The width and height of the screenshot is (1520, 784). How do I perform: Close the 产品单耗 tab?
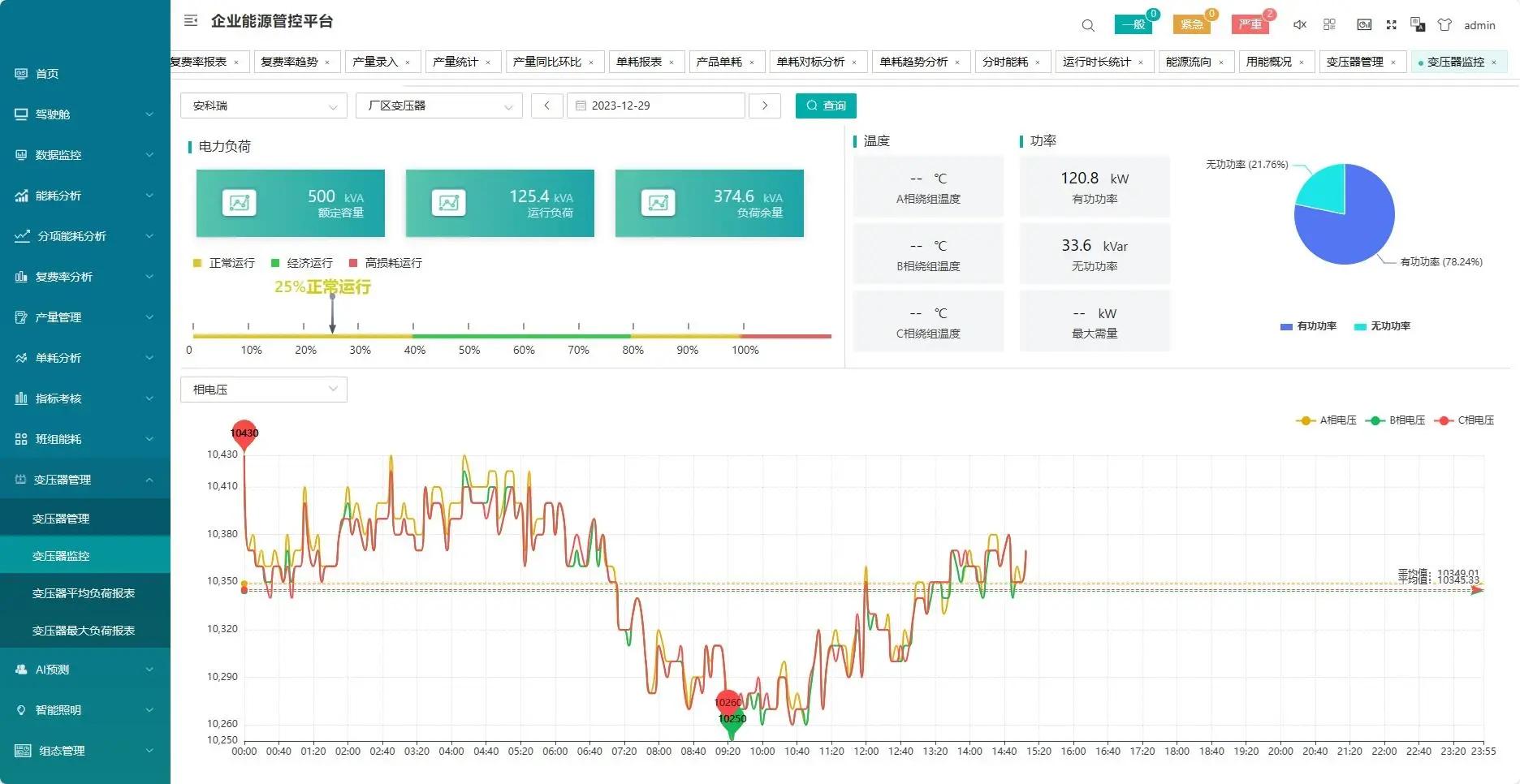[752, 62]
